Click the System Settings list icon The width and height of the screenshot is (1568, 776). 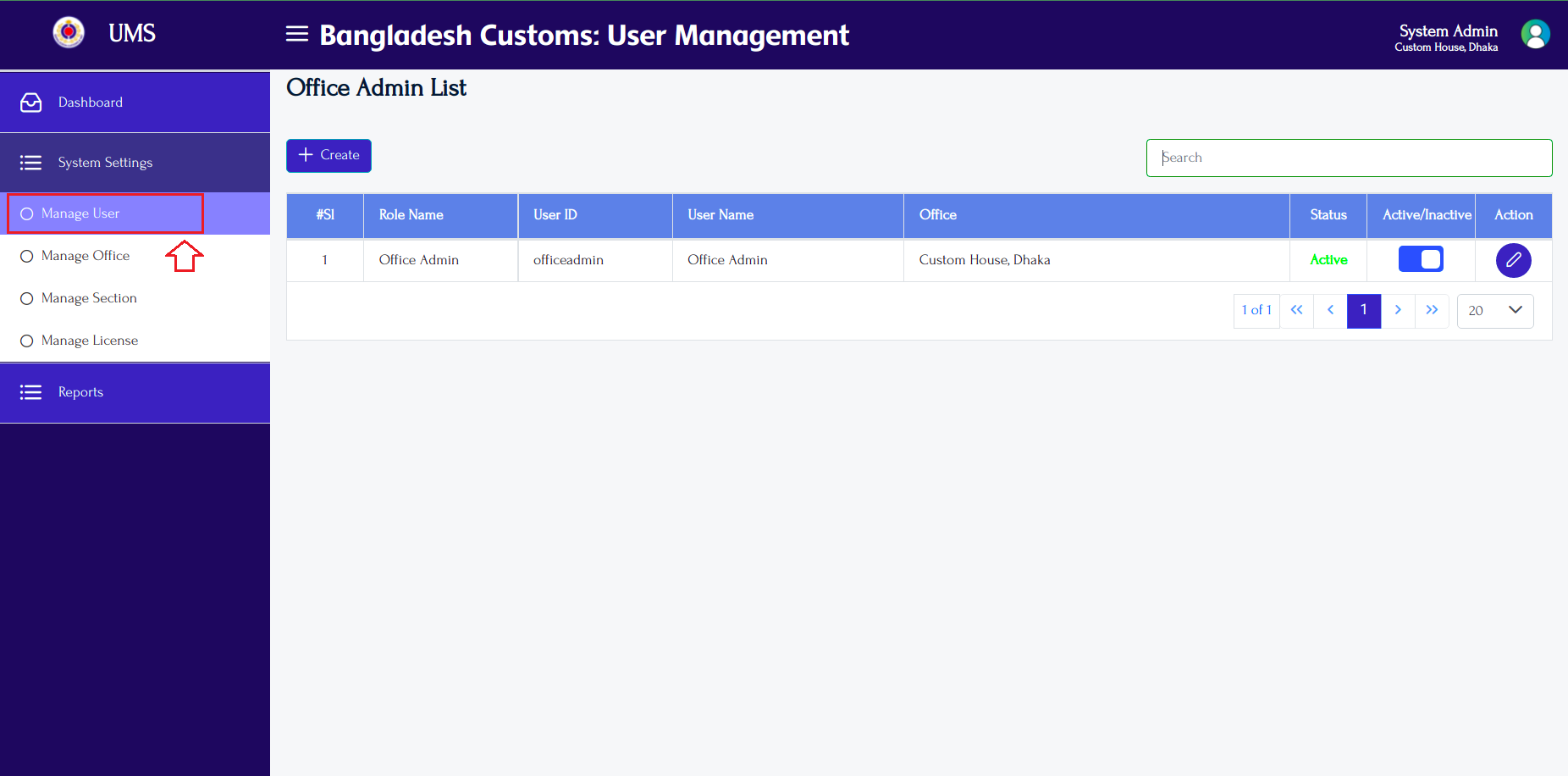coord(31,163)
